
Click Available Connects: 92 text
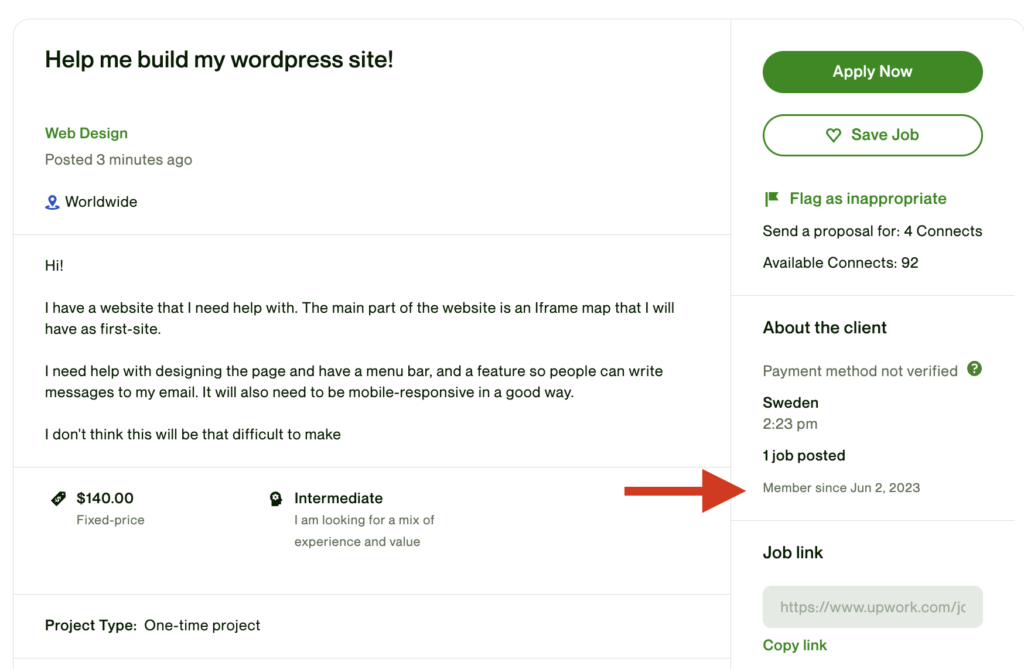pos(840,263)
